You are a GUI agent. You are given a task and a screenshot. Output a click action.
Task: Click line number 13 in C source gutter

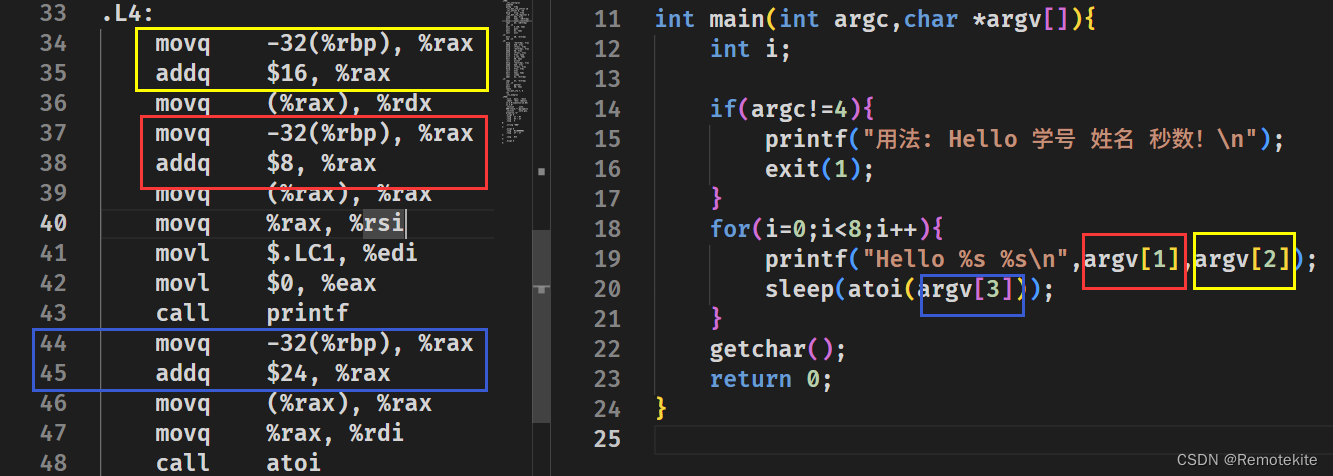click(607, 79)
